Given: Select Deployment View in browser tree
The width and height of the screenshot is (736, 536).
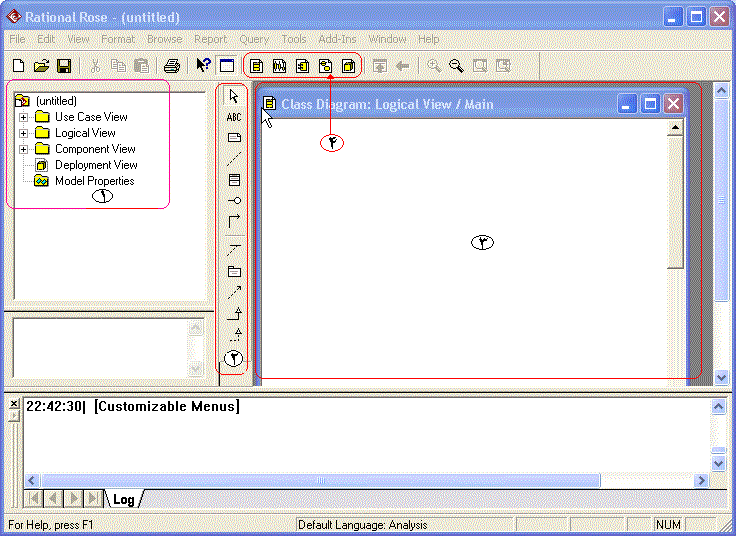Looking at the screenshot, I should pyautogui.click(x=96, y=165).
